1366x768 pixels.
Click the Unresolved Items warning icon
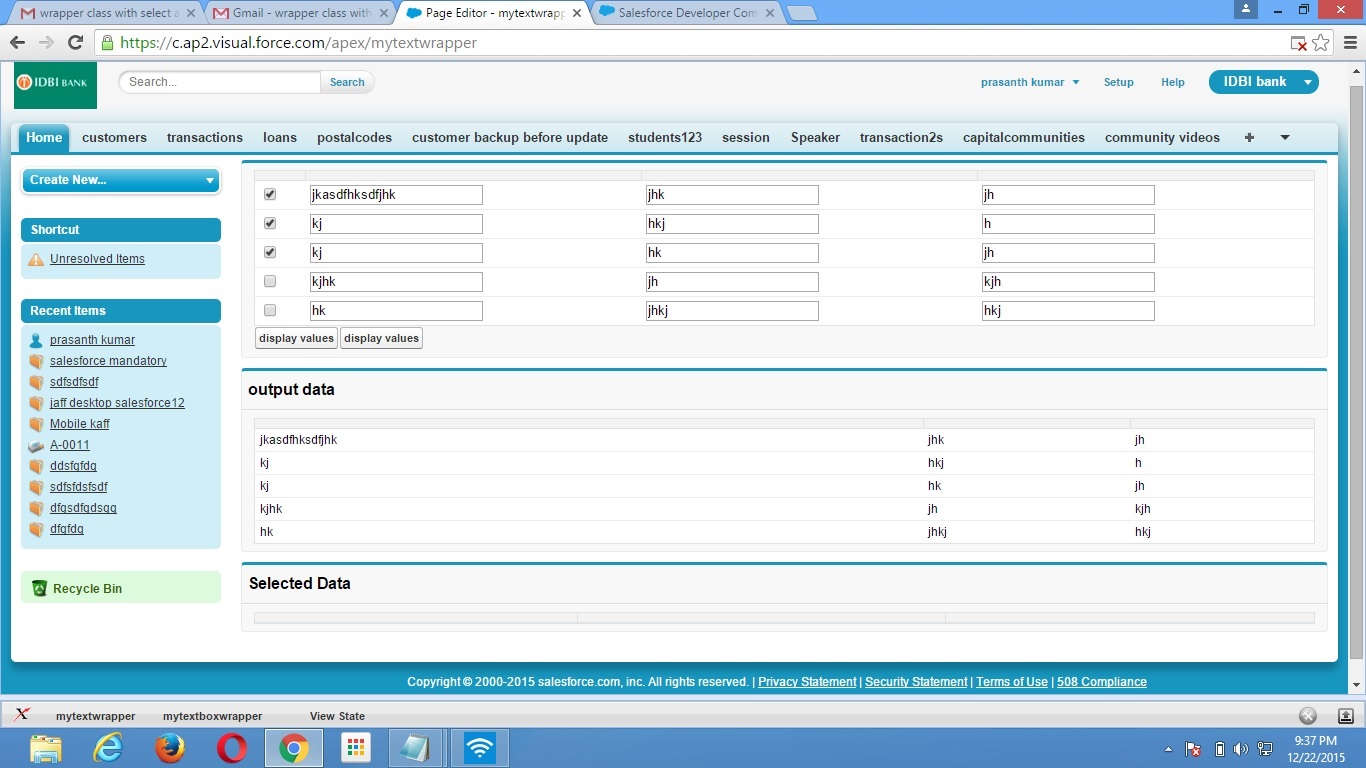tap(36, 259)
